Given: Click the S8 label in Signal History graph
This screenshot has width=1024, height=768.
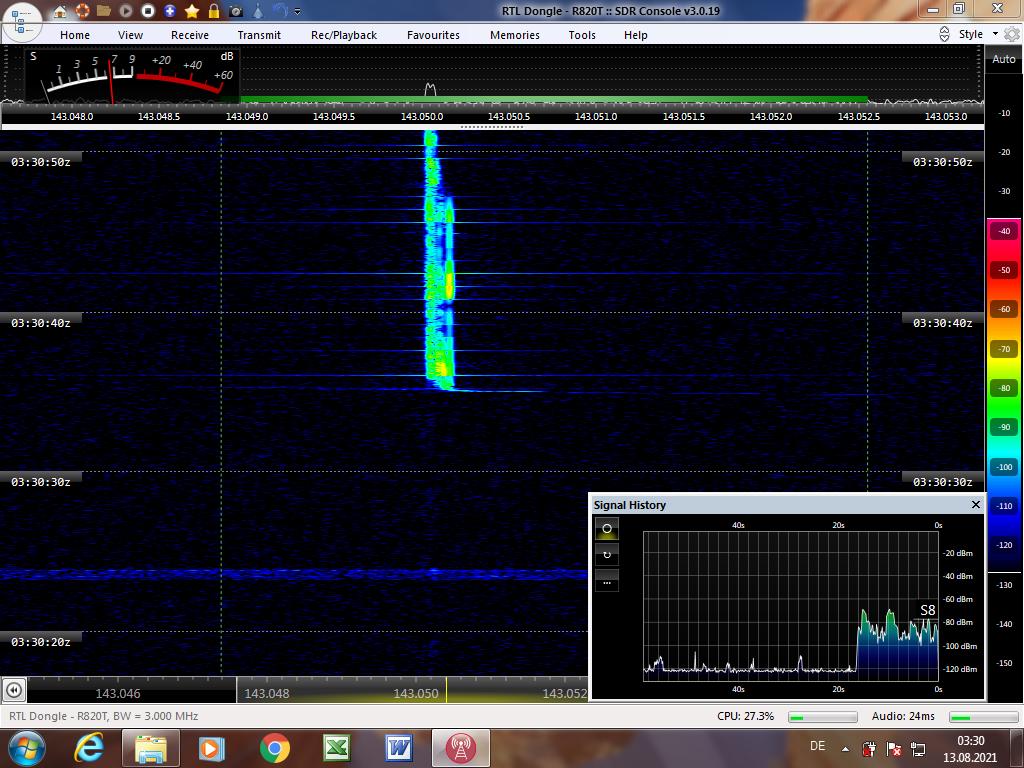Looking at the screenshot, I should [927, 611].
